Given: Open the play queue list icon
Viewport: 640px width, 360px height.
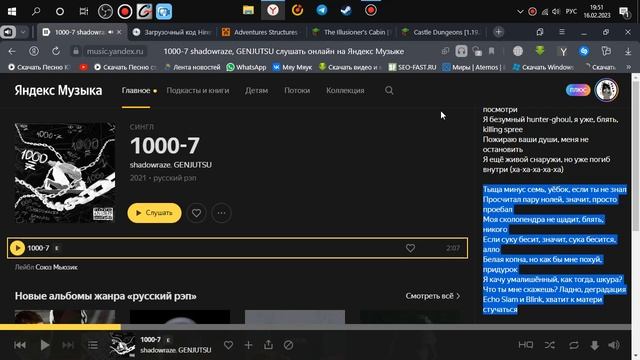Looking at the screenshot, I should (x=93, y=345).
